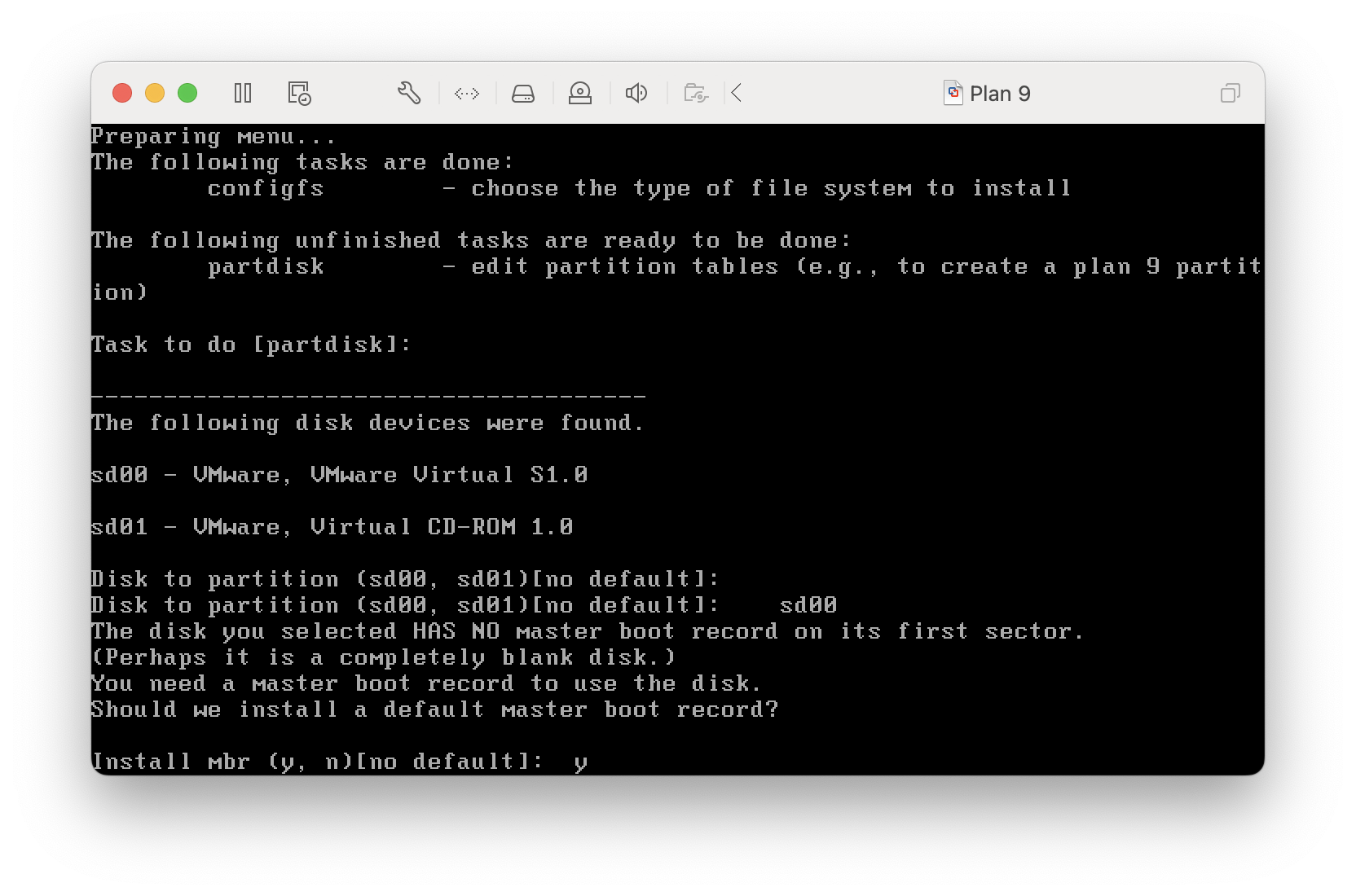Click 'The following unfinished tasks are ready' line
This screenshot has height=896, width=1356.
tap(471, 240)
